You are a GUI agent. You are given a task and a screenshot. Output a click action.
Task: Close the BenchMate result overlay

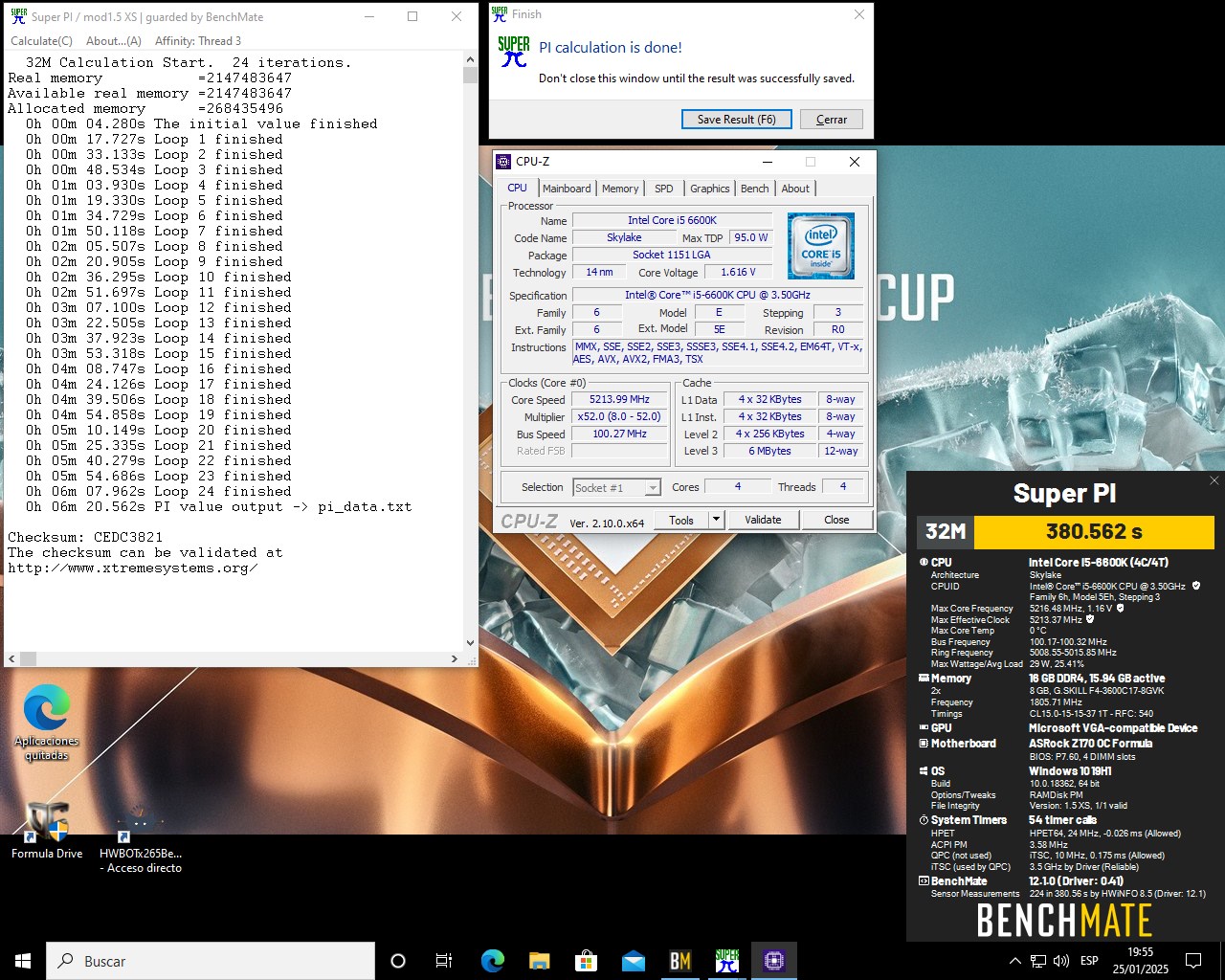point(1214,480)
